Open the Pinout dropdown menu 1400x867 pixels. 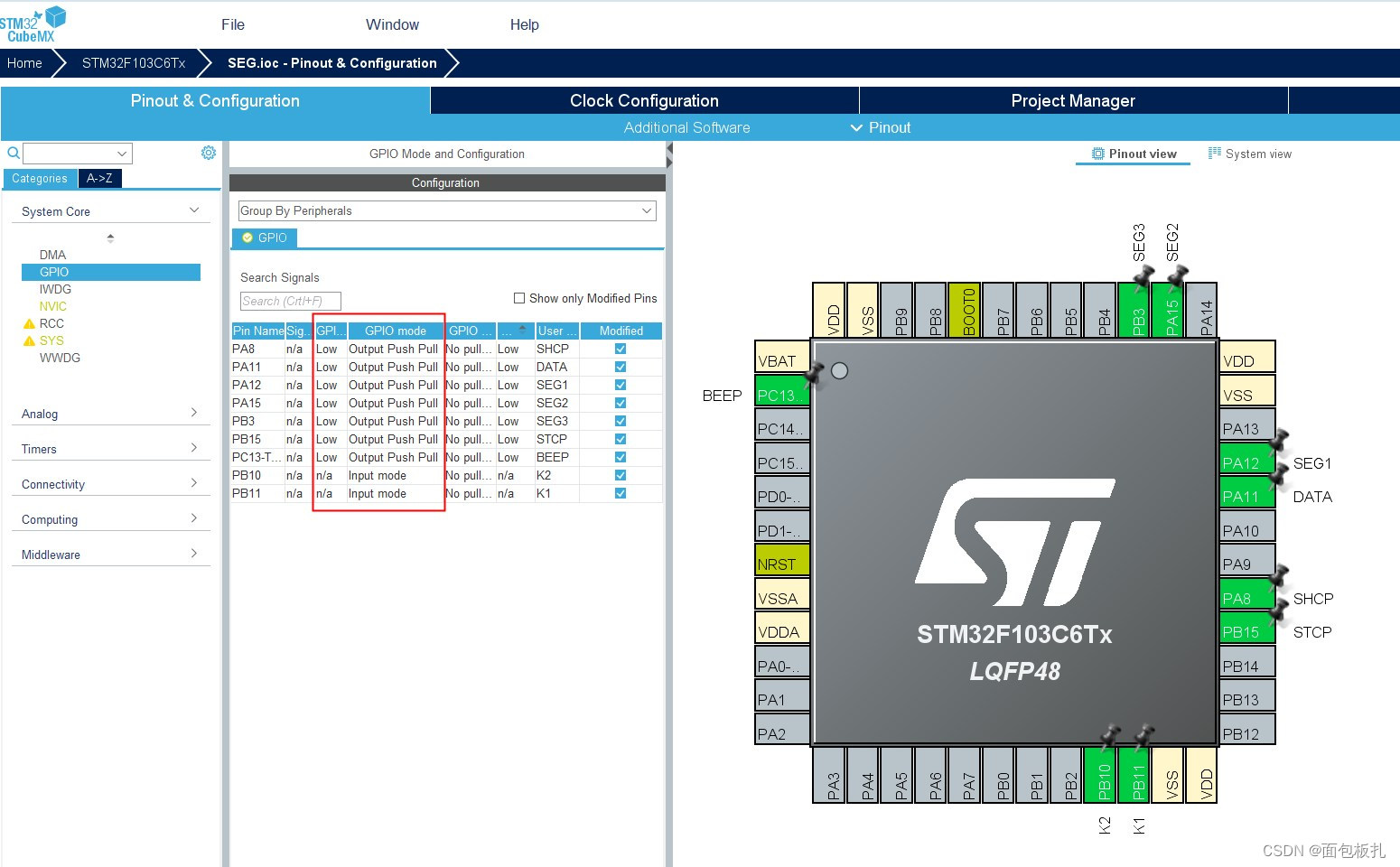tap(881, 127)
